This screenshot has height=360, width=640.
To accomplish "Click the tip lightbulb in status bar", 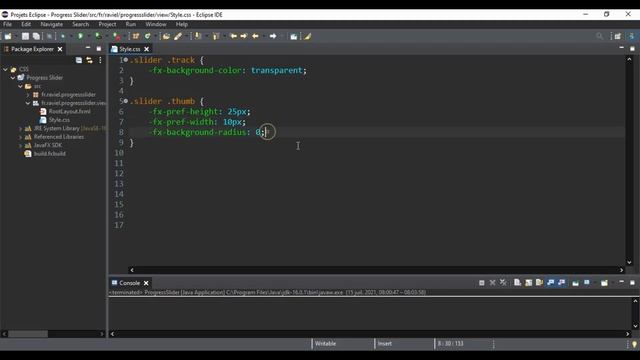I will coord(634,344).
